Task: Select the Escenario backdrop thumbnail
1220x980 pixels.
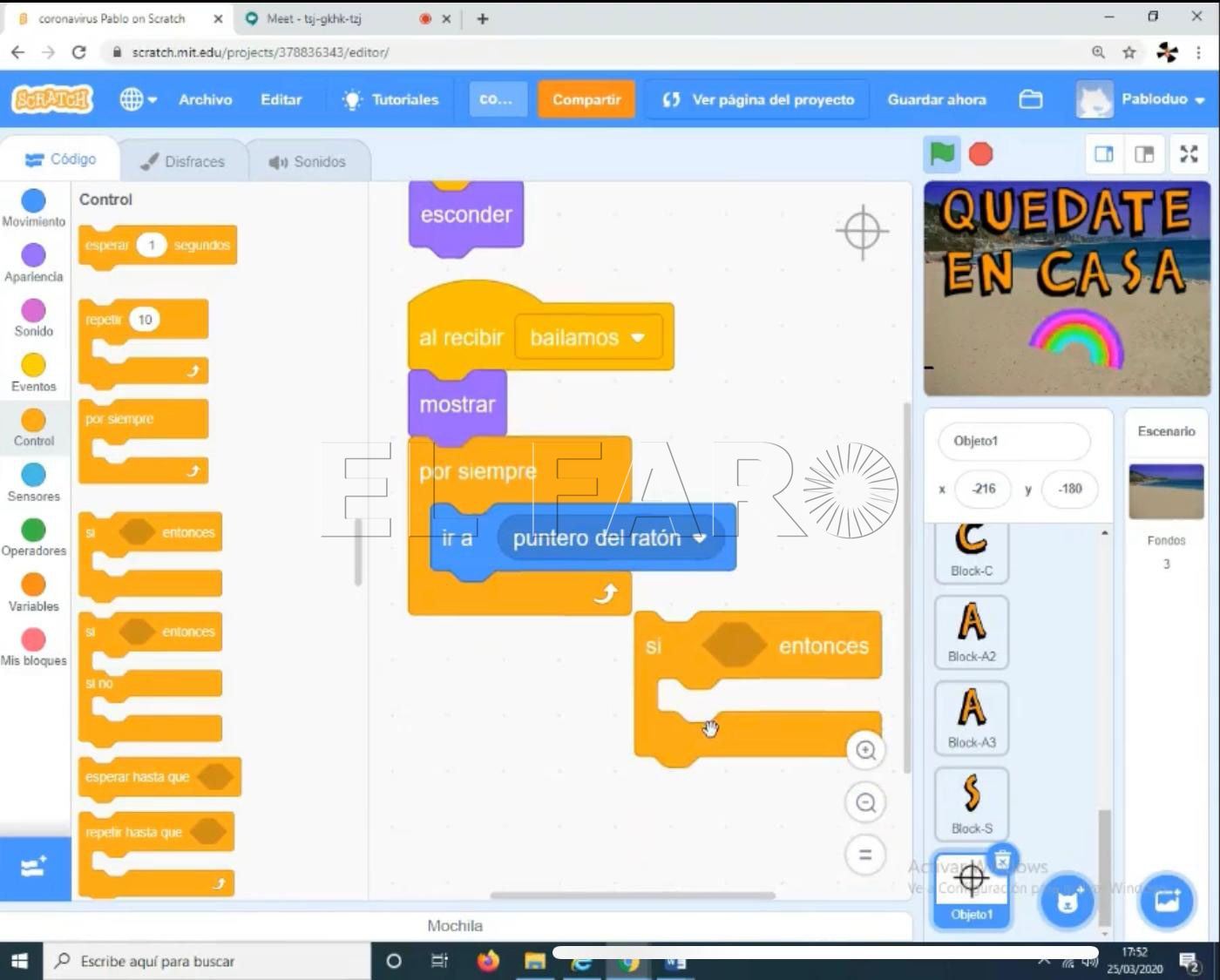Action: coord(1166,491)
